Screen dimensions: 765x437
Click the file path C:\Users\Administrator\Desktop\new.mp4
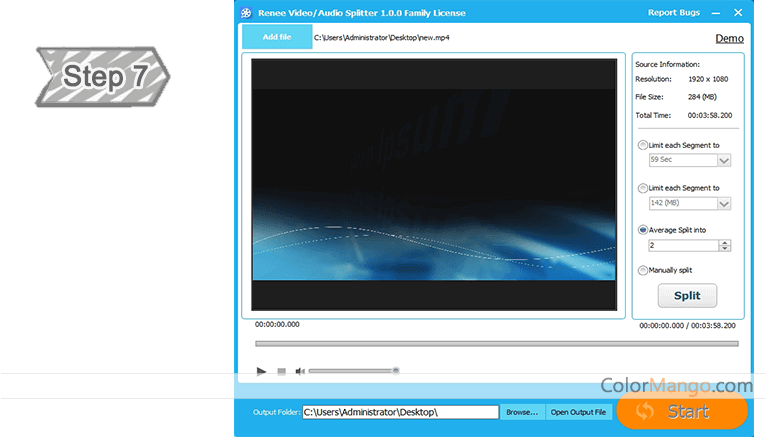pos(382,38)
